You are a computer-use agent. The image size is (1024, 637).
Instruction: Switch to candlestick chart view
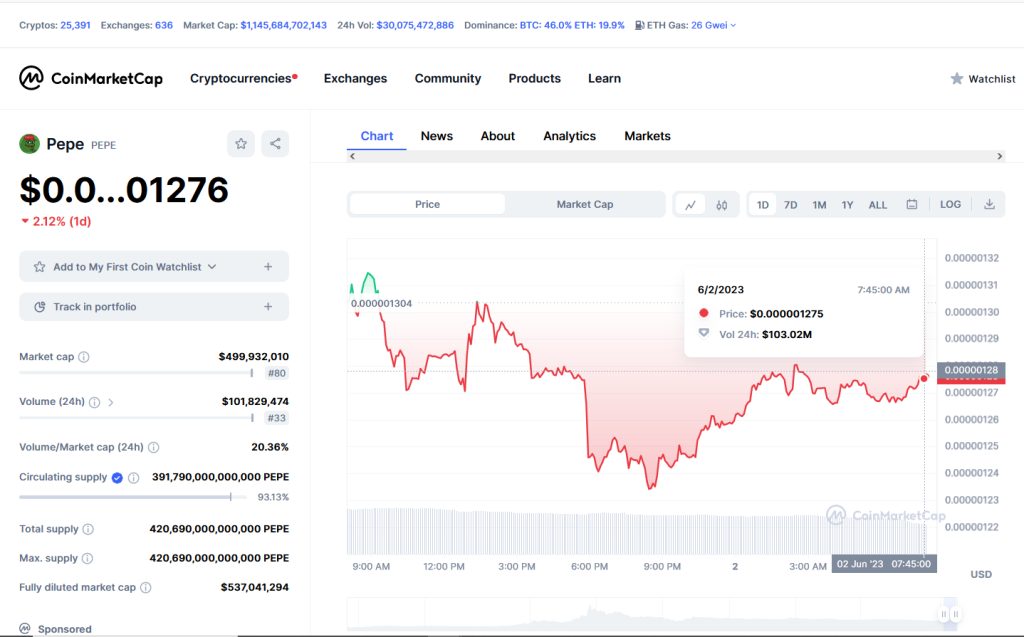pyautogui.click(x=722, y=204)
